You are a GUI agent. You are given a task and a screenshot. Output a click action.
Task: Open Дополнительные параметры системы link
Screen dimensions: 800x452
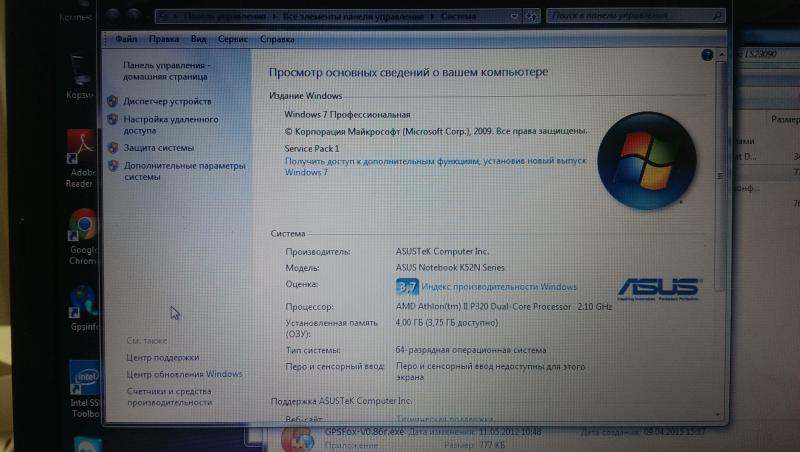(184, 171)
